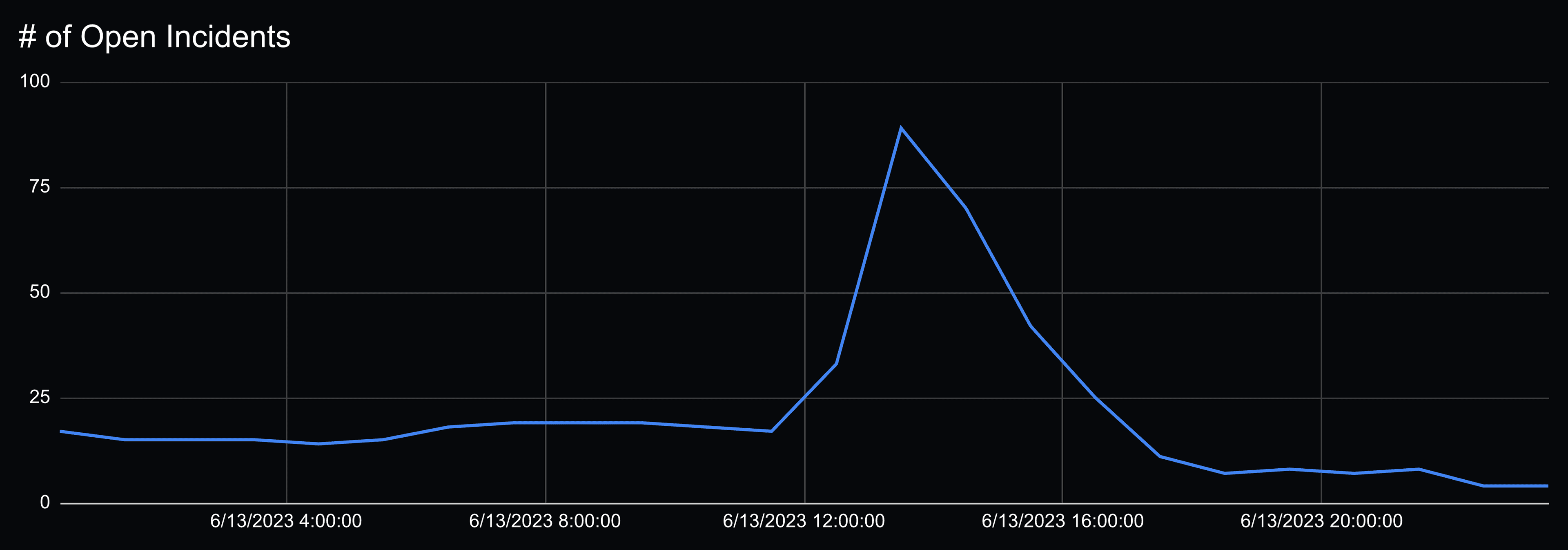Viewport: 1568px width, 550px height.
Task: Select the "6/13/2023 8:00:00" axis label
Action: click(544, 521)
